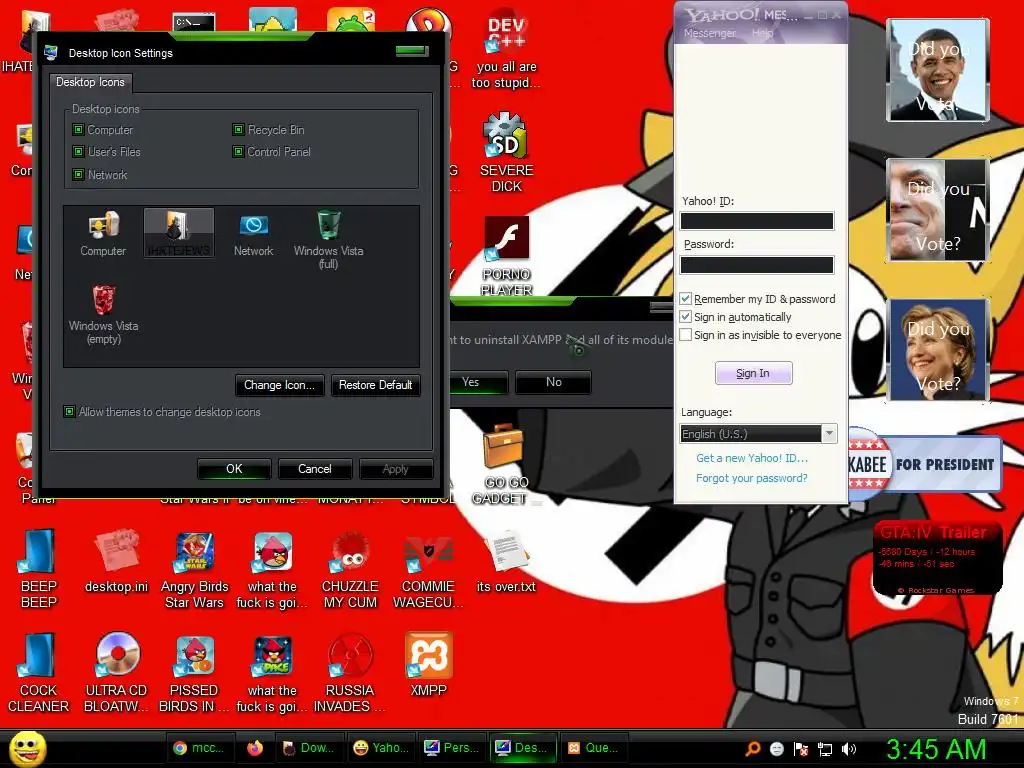Viewport: 1024px width, 768px height.
Task: Select the Network icon in the preview list
Action: [253, 234]
